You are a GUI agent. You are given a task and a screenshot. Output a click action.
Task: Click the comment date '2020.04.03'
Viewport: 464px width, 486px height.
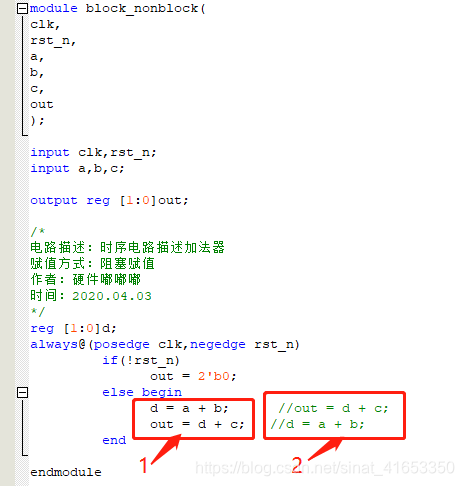click(112, 296)
